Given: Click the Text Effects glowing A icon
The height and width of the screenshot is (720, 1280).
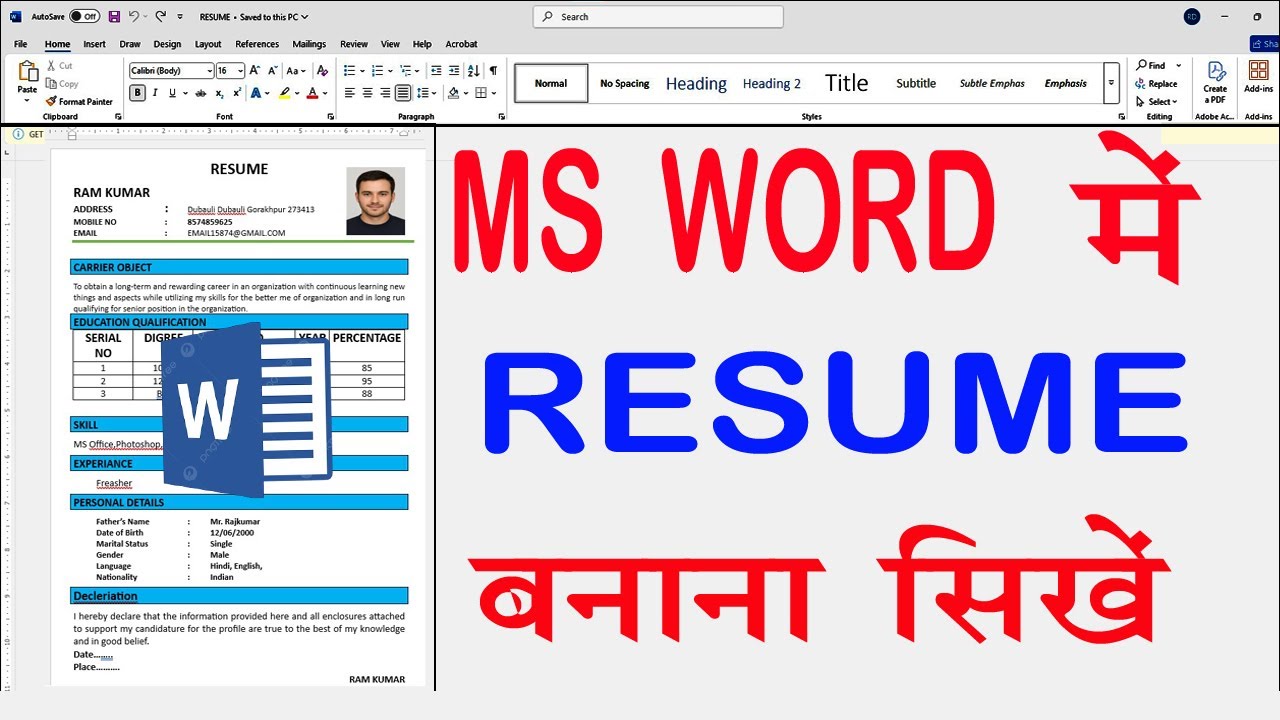Looking at the screenshot, I should (256, 93).
